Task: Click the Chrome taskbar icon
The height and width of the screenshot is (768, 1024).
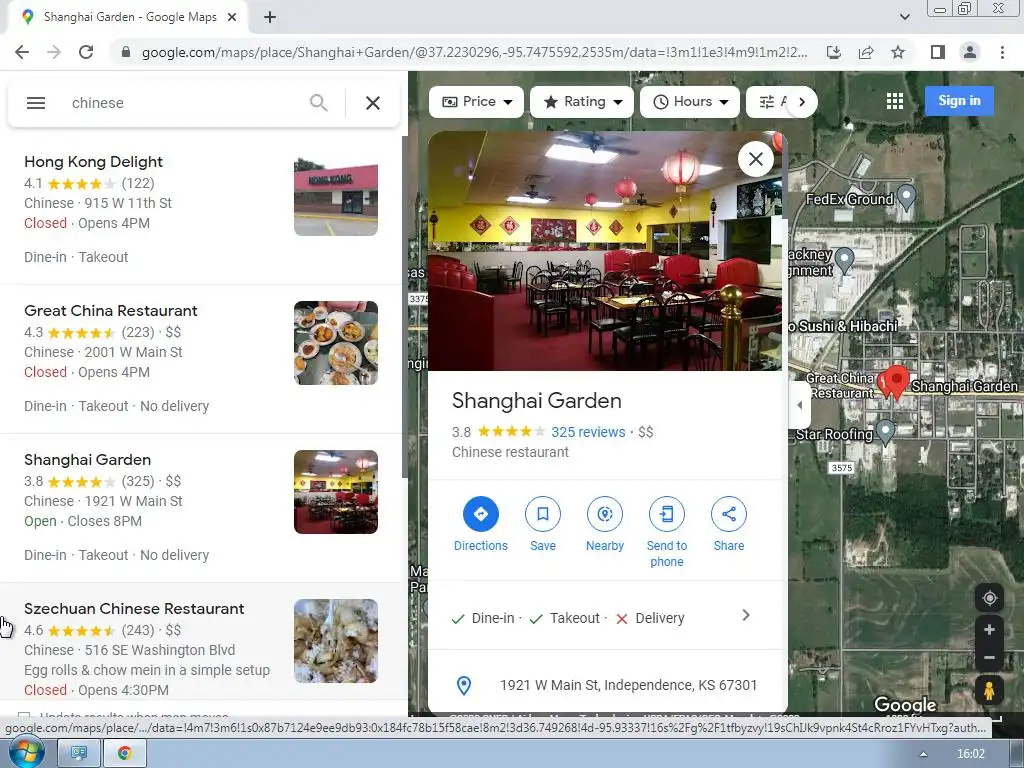Action: tap(125, 753)
